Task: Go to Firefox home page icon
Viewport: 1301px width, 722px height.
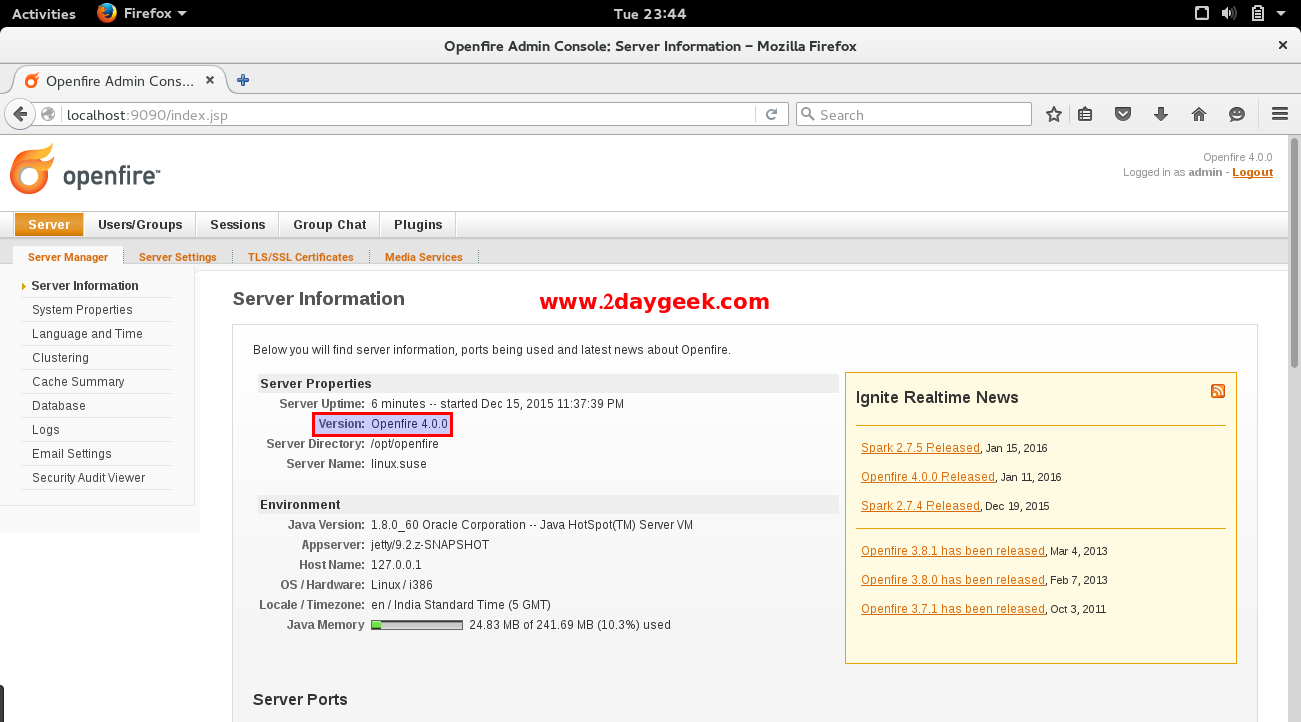Action: pos(1199,114)
